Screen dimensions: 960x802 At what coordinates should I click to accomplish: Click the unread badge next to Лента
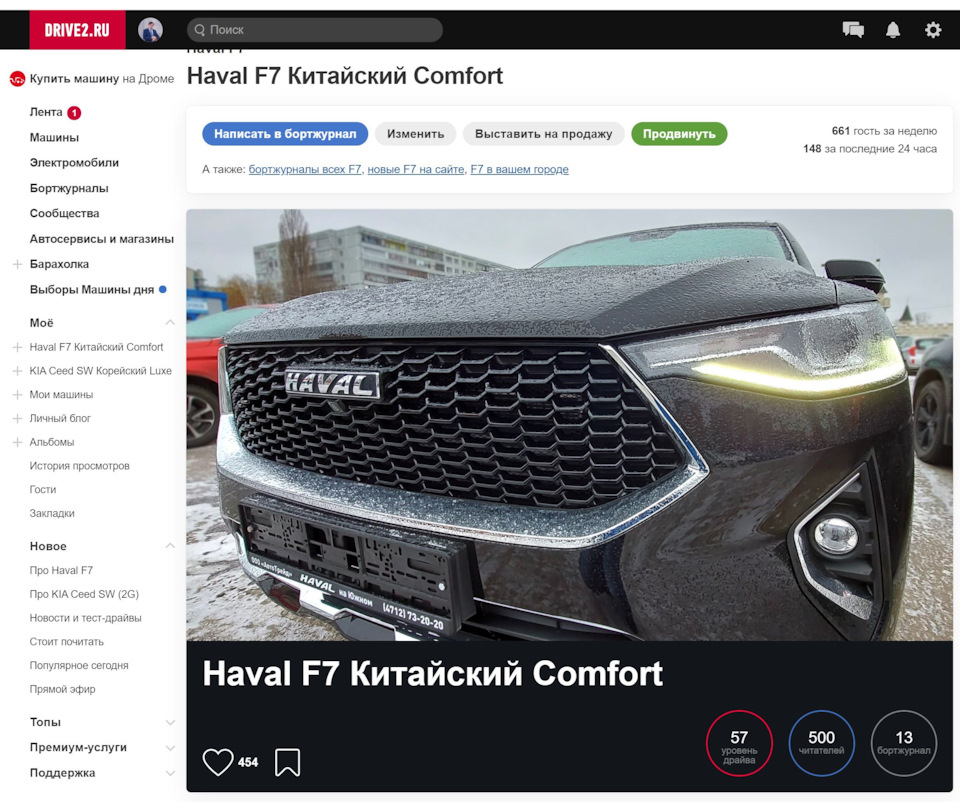point(74,113)
